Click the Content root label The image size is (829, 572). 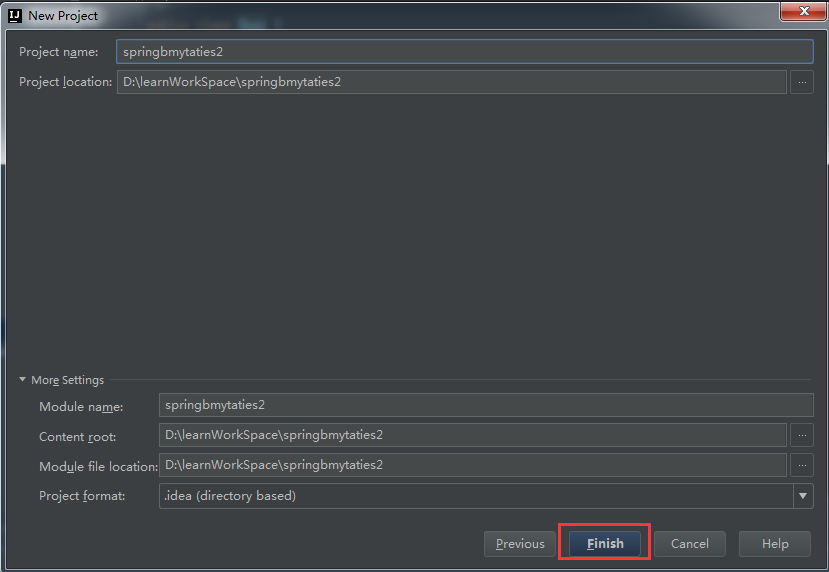(x=78, y=437)
